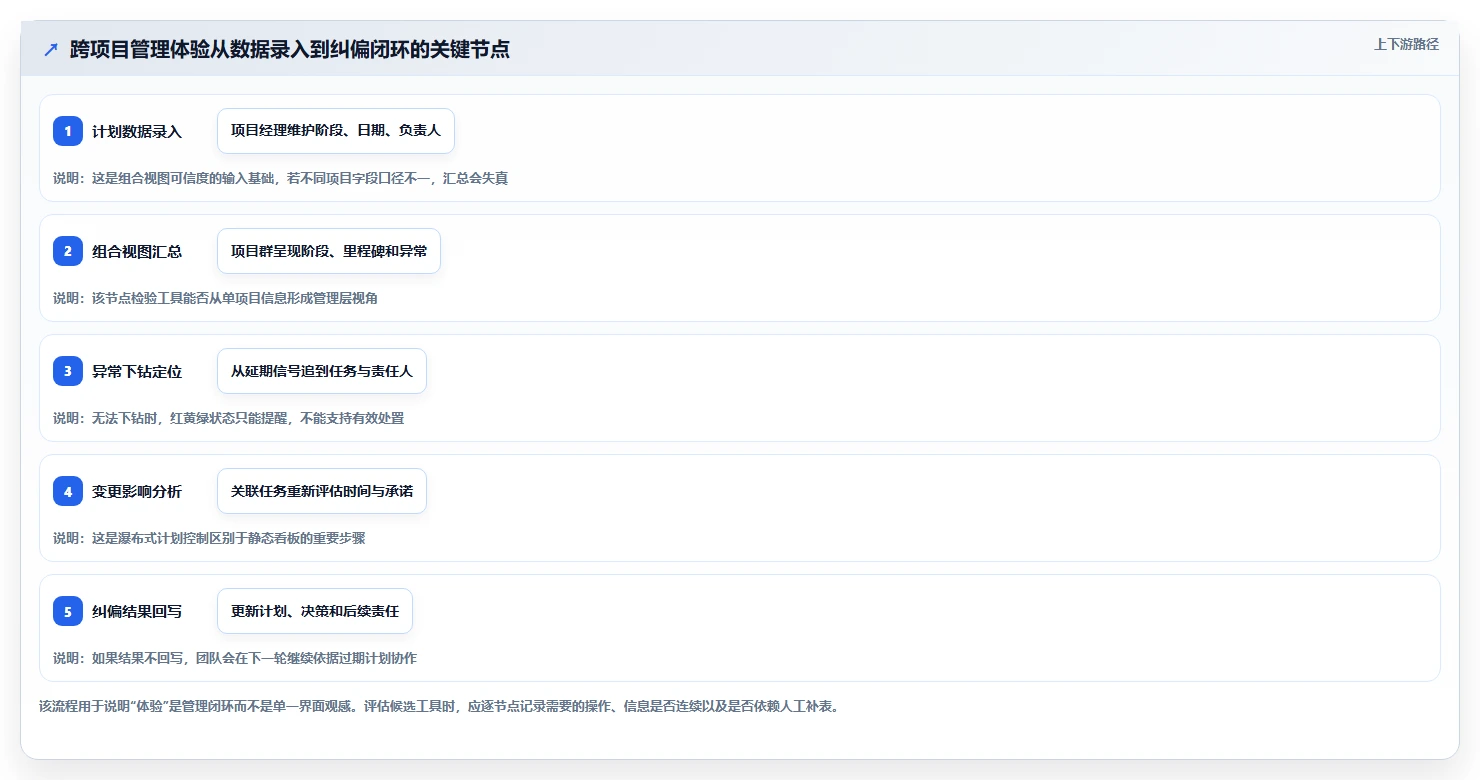Click the 项目经理维护阶段、日期、负责人 chip
This screenshot has height=780, width=1480.
point(336,131)
